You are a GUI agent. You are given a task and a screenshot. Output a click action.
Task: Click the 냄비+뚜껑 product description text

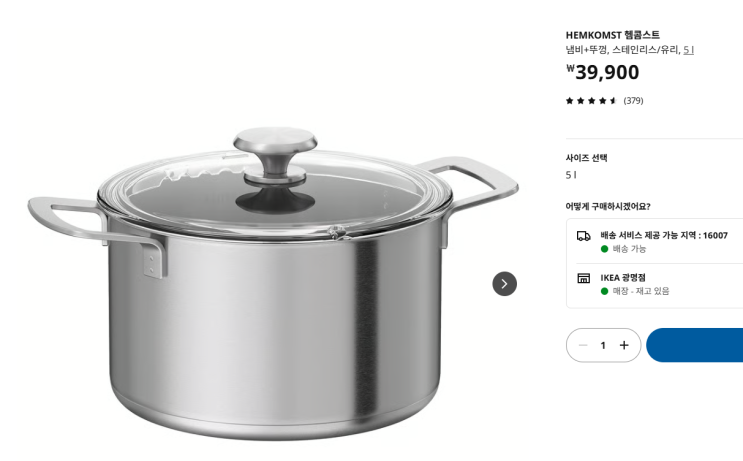point(586,49)
